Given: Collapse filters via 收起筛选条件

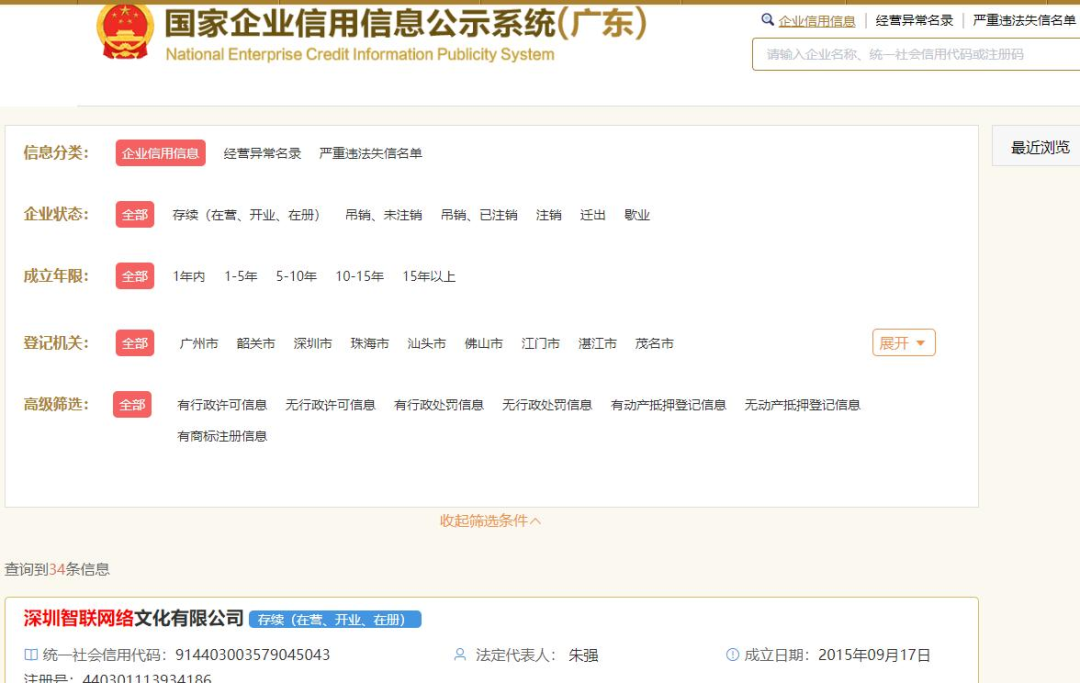Looking at the screenshot, I should click(488, 519).
